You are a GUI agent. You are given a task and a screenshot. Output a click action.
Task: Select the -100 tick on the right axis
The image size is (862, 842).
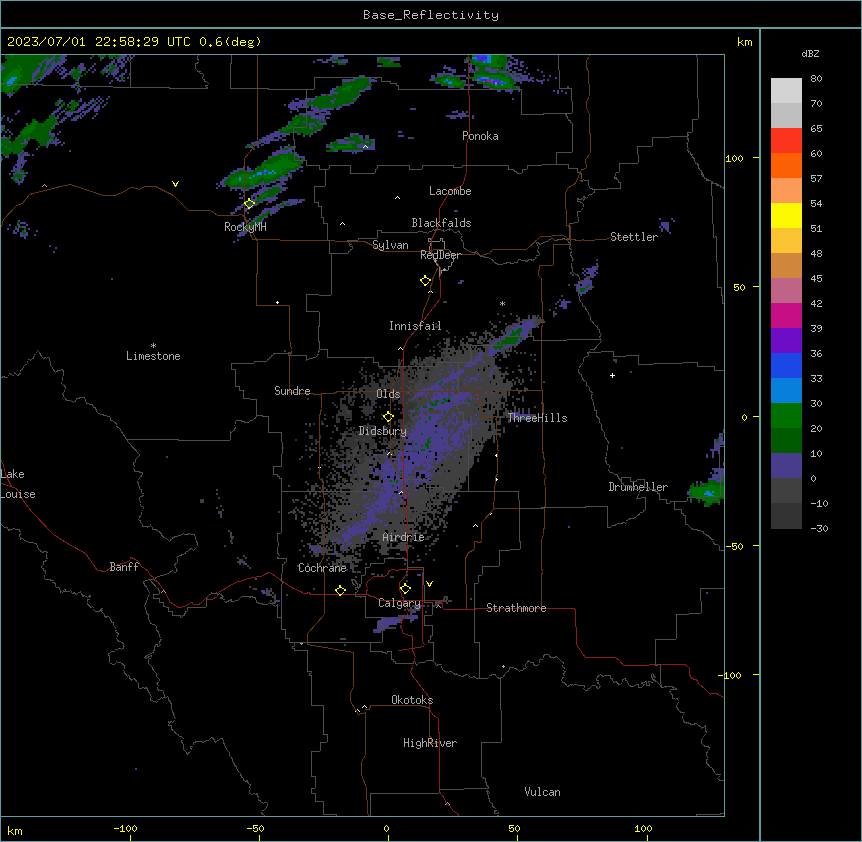(731, 675)
